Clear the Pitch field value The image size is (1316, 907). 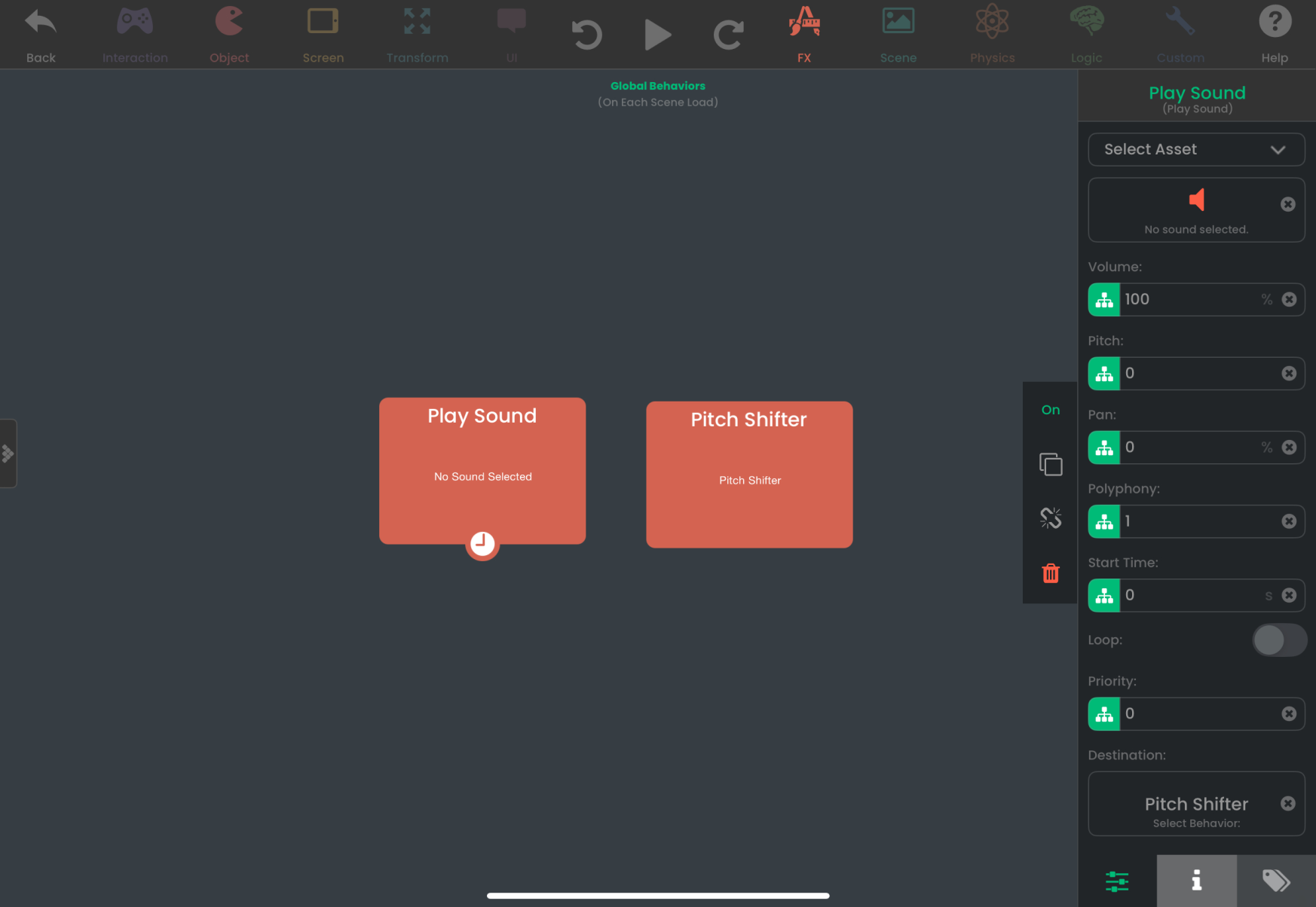tap(1289, 374)
